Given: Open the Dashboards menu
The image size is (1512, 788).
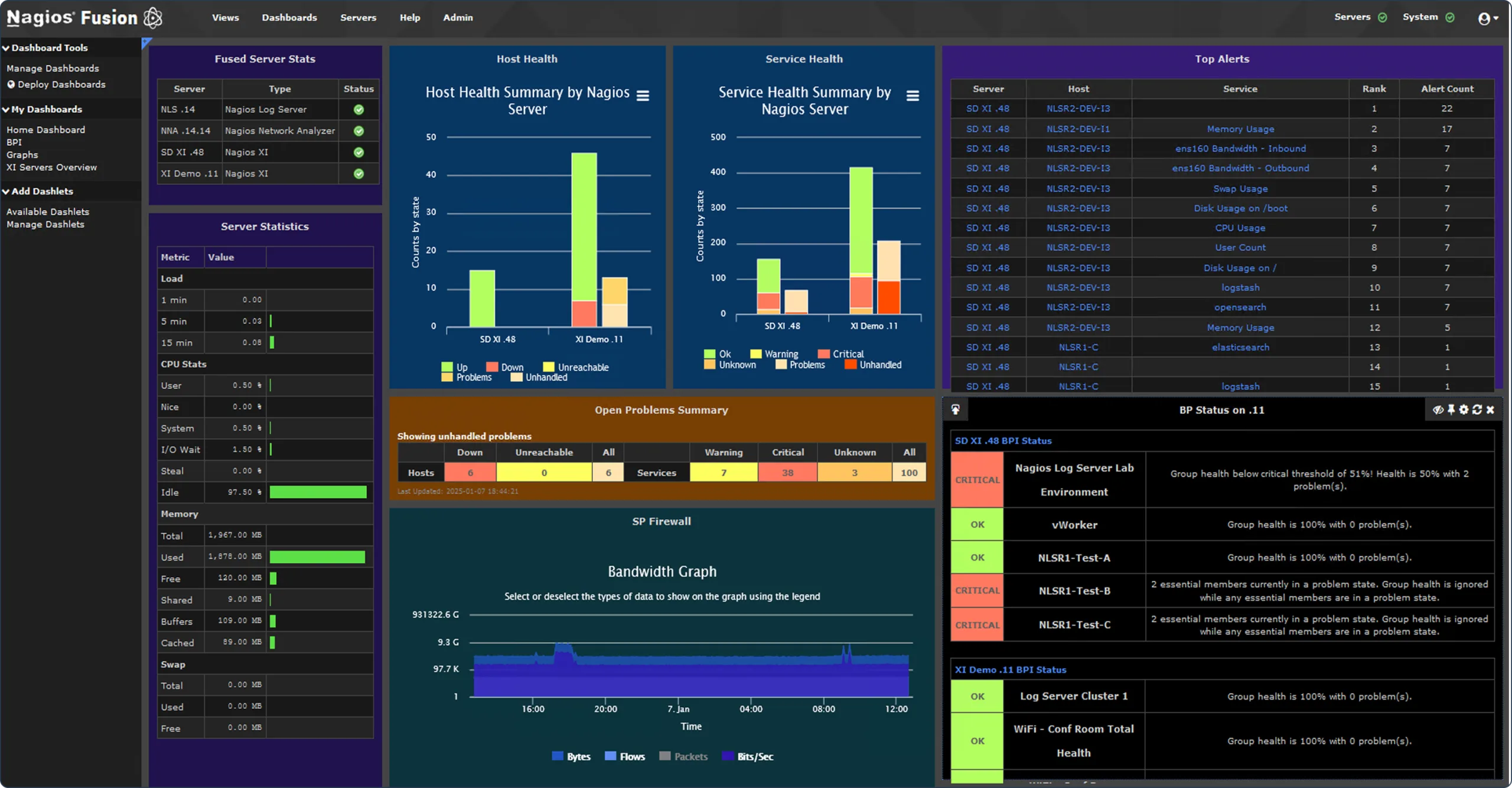Looking at the screenshot, I should 289,18.
